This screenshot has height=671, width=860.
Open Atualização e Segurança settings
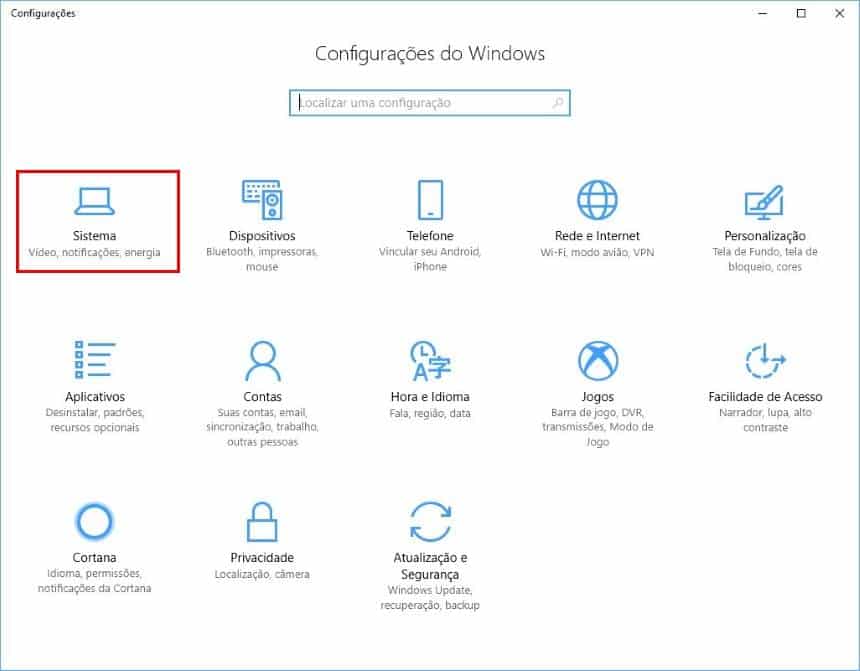pos(429,522)
